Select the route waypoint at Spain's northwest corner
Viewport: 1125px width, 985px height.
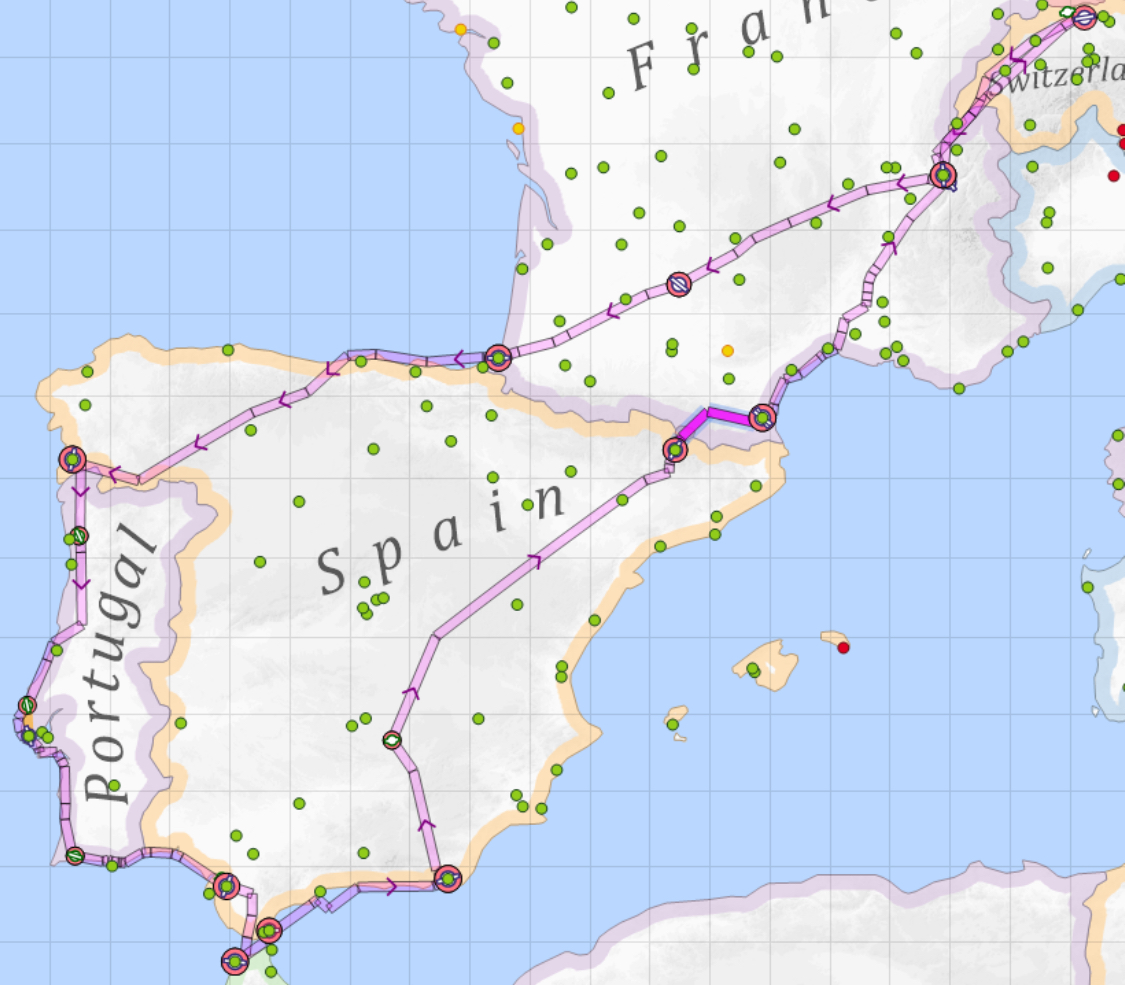click(x=72, y=459)
